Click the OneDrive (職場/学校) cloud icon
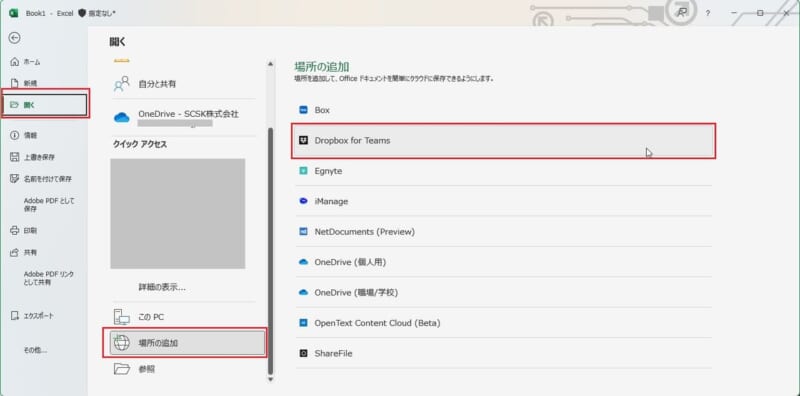Image resolution: width=800 pixels, height=396 pixels. coord(304,292)
